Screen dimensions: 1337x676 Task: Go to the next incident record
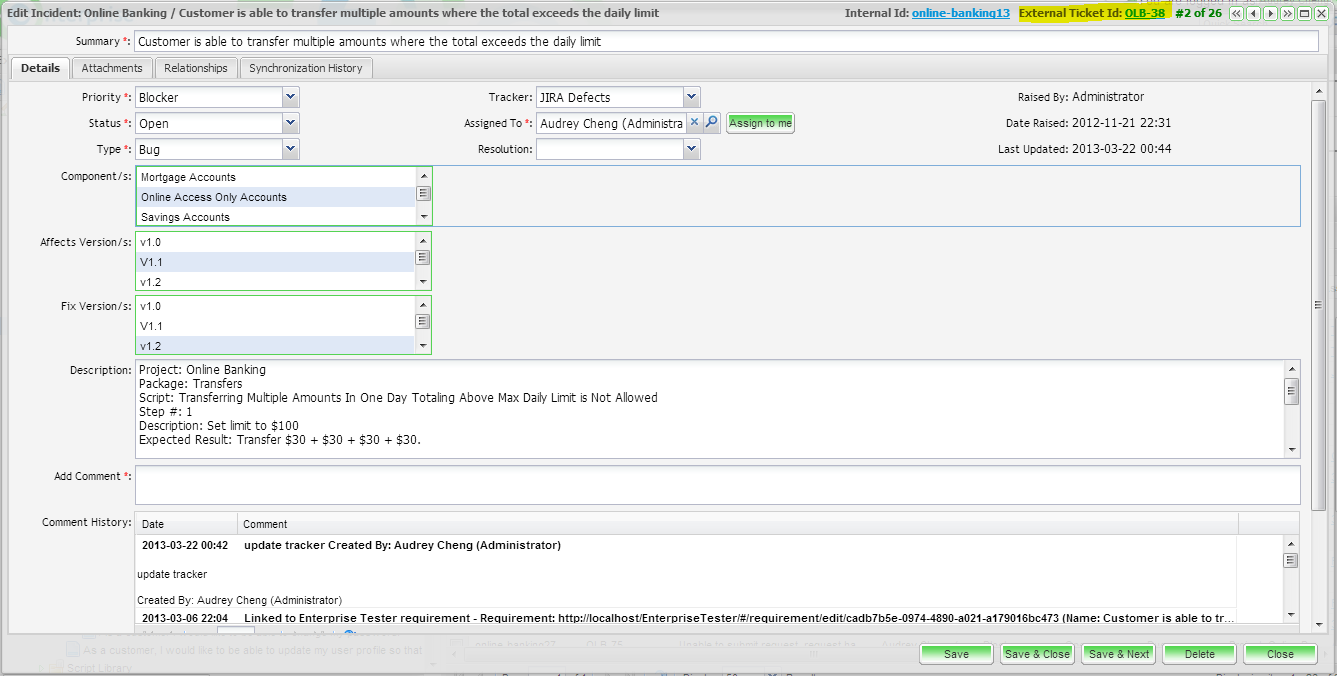pyautogui.click(x=1271, y=14)
